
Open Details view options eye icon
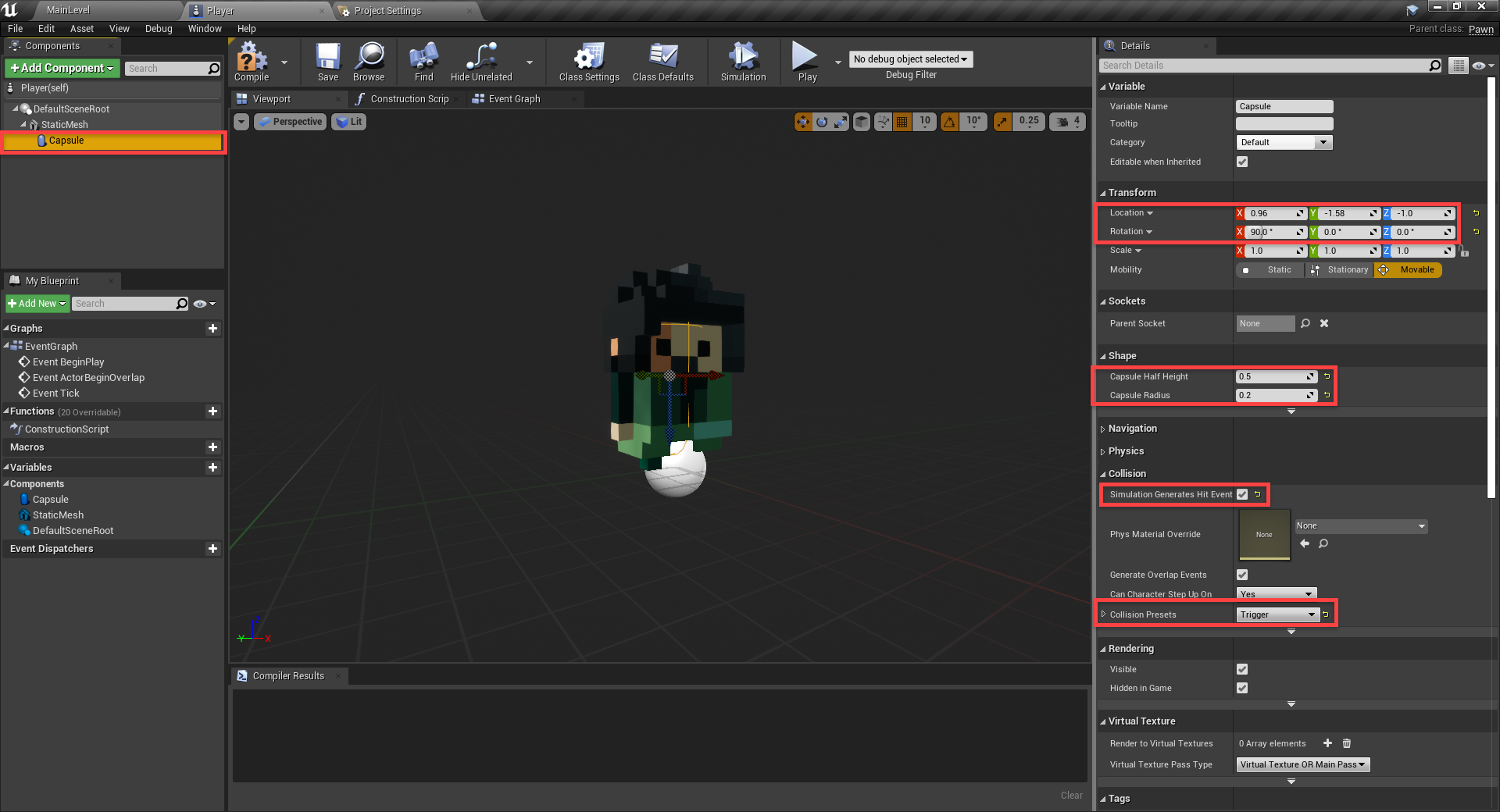(1482, 66)
